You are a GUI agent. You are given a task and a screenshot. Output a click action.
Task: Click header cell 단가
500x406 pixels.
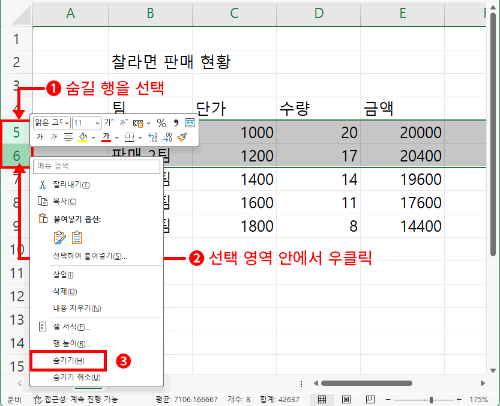coord(234,109)
